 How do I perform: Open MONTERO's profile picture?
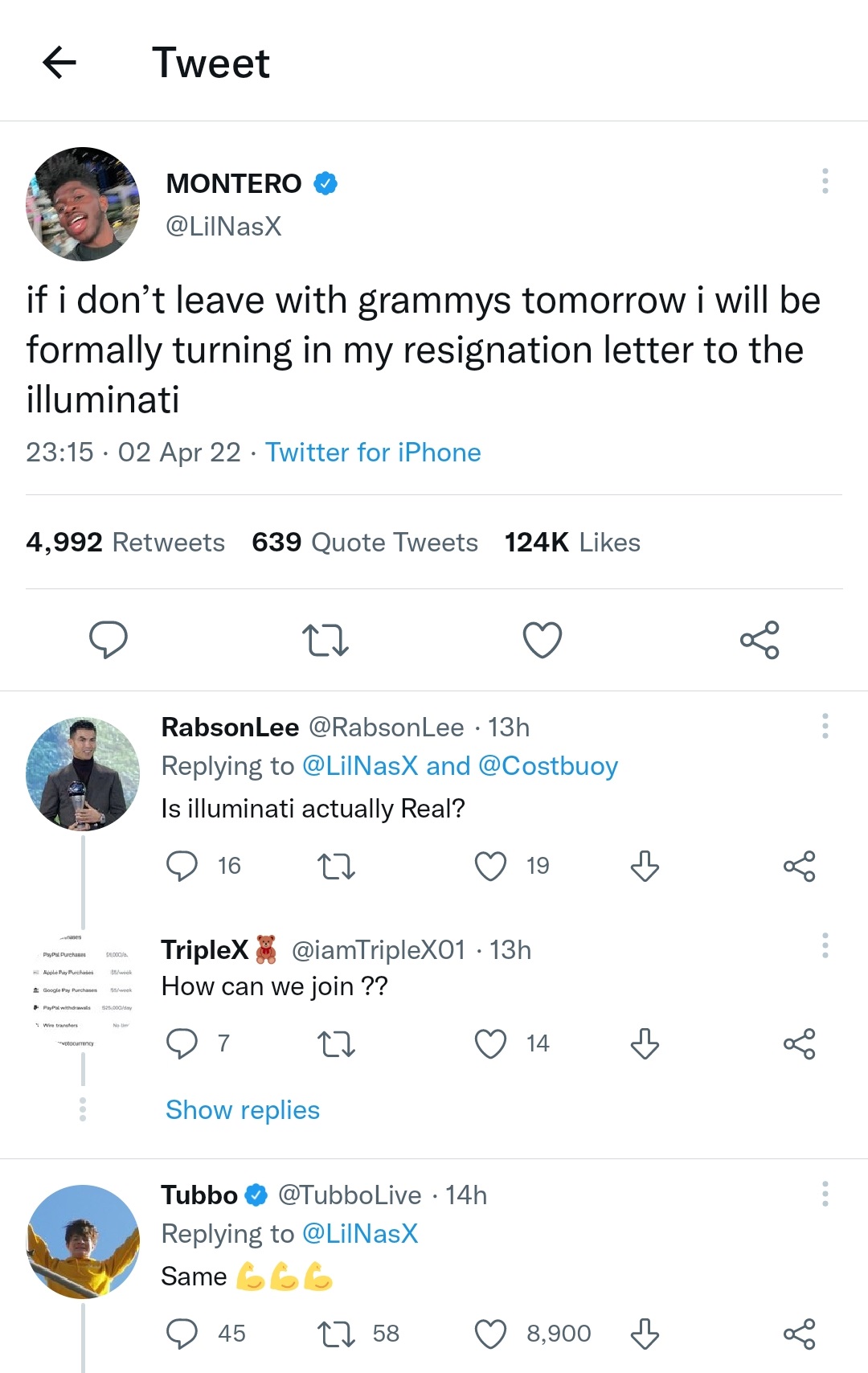pos(83,204)
